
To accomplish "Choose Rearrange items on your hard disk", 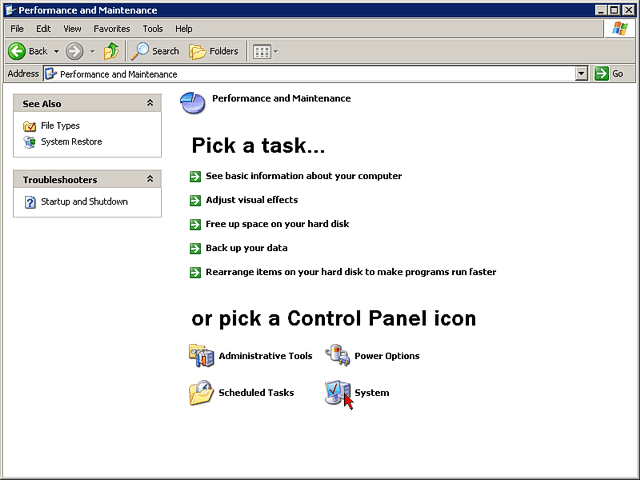I will pos(351,272).
